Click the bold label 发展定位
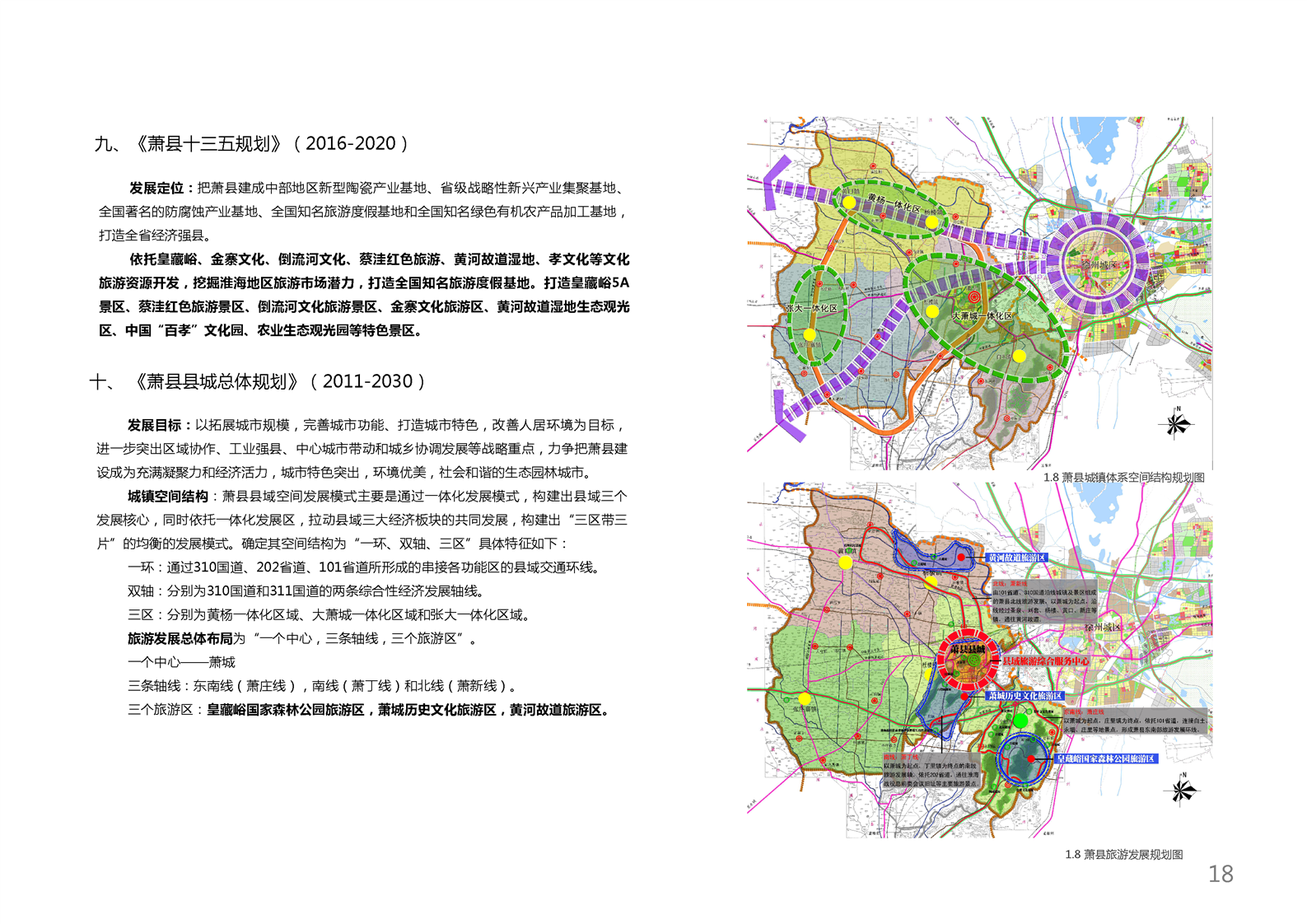Screen dimensions: 1307x924 pyautogui.click(x=161, y=189)
